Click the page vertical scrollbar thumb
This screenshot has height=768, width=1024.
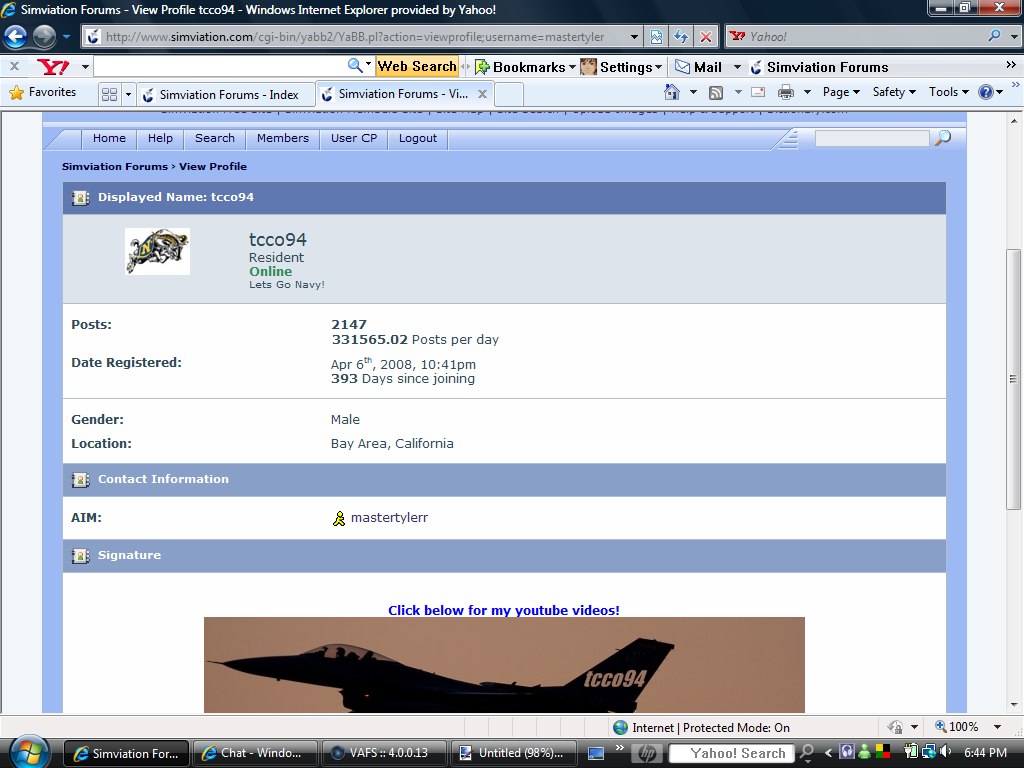coord(1013,379)
